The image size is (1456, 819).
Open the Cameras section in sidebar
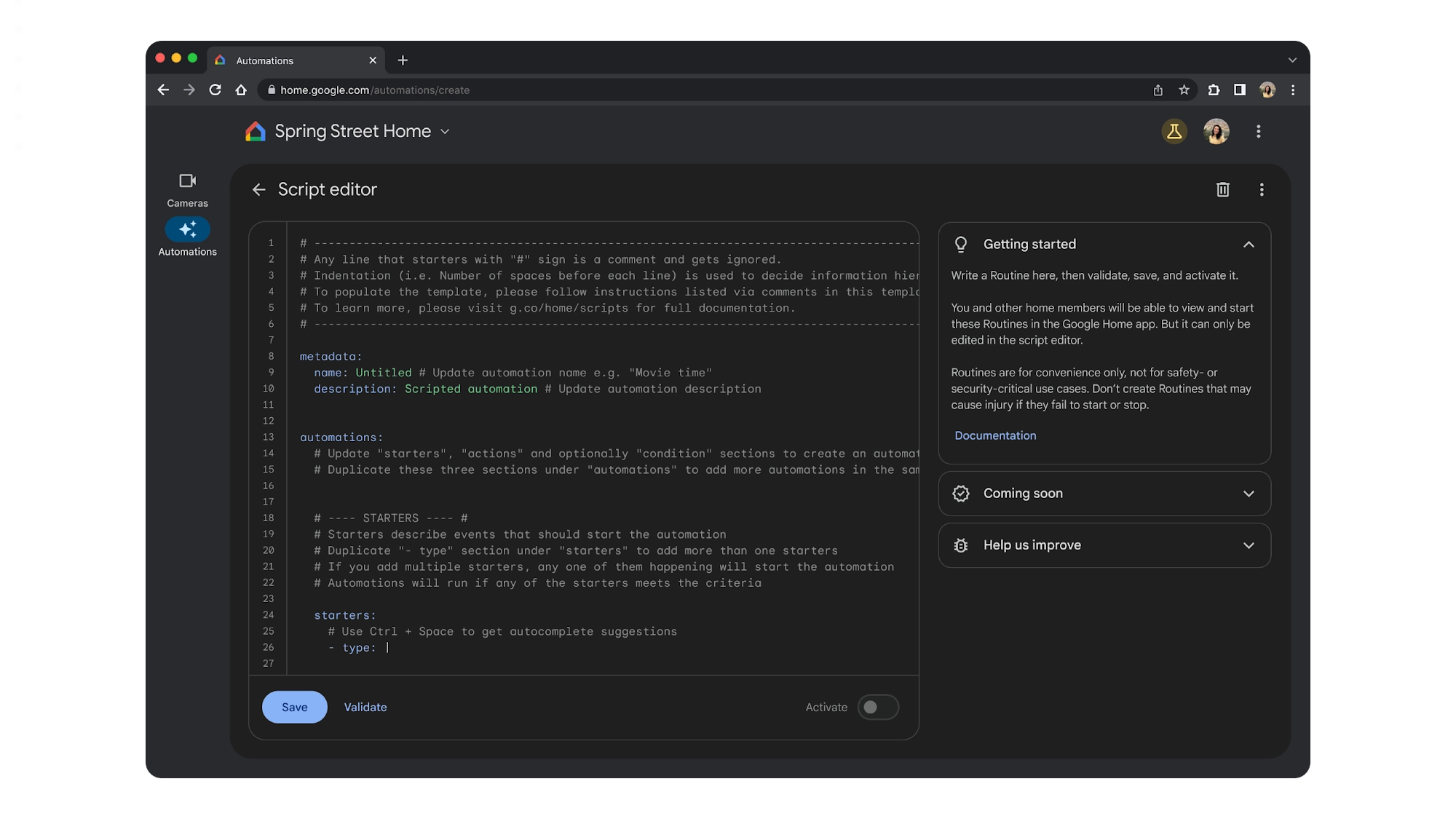pos(187,190)
